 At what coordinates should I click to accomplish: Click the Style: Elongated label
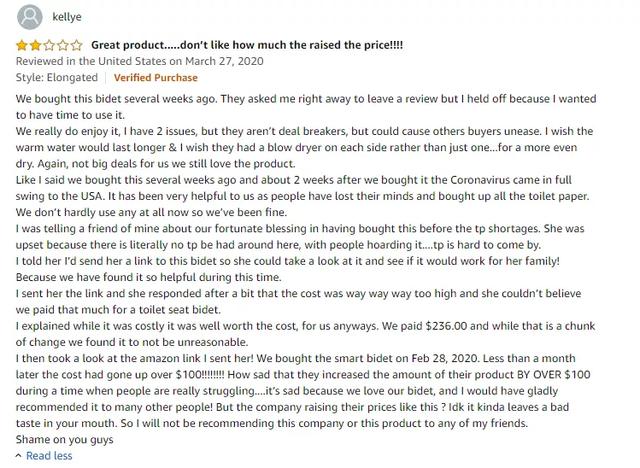pyautogui.click(x=57, y=78)
